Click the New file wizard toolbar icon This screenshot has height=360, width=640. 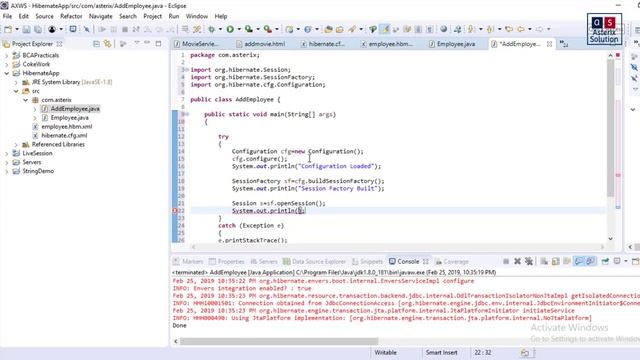coord(8,29)
